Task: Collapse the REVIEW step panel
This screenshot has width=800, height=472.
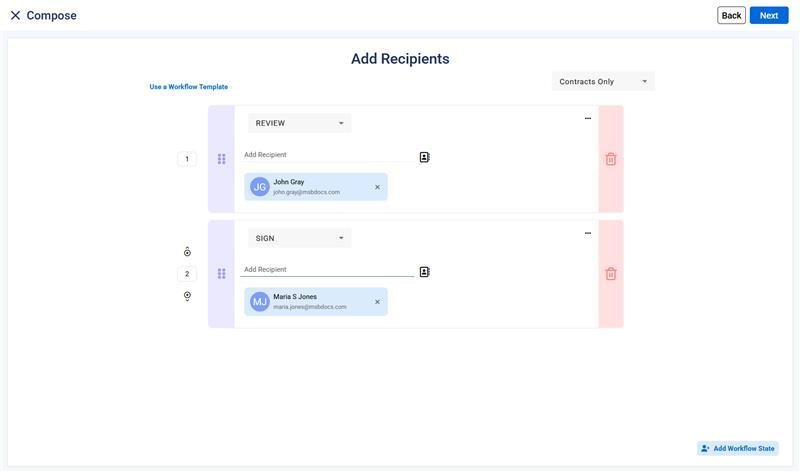Action: coord(588,118)
